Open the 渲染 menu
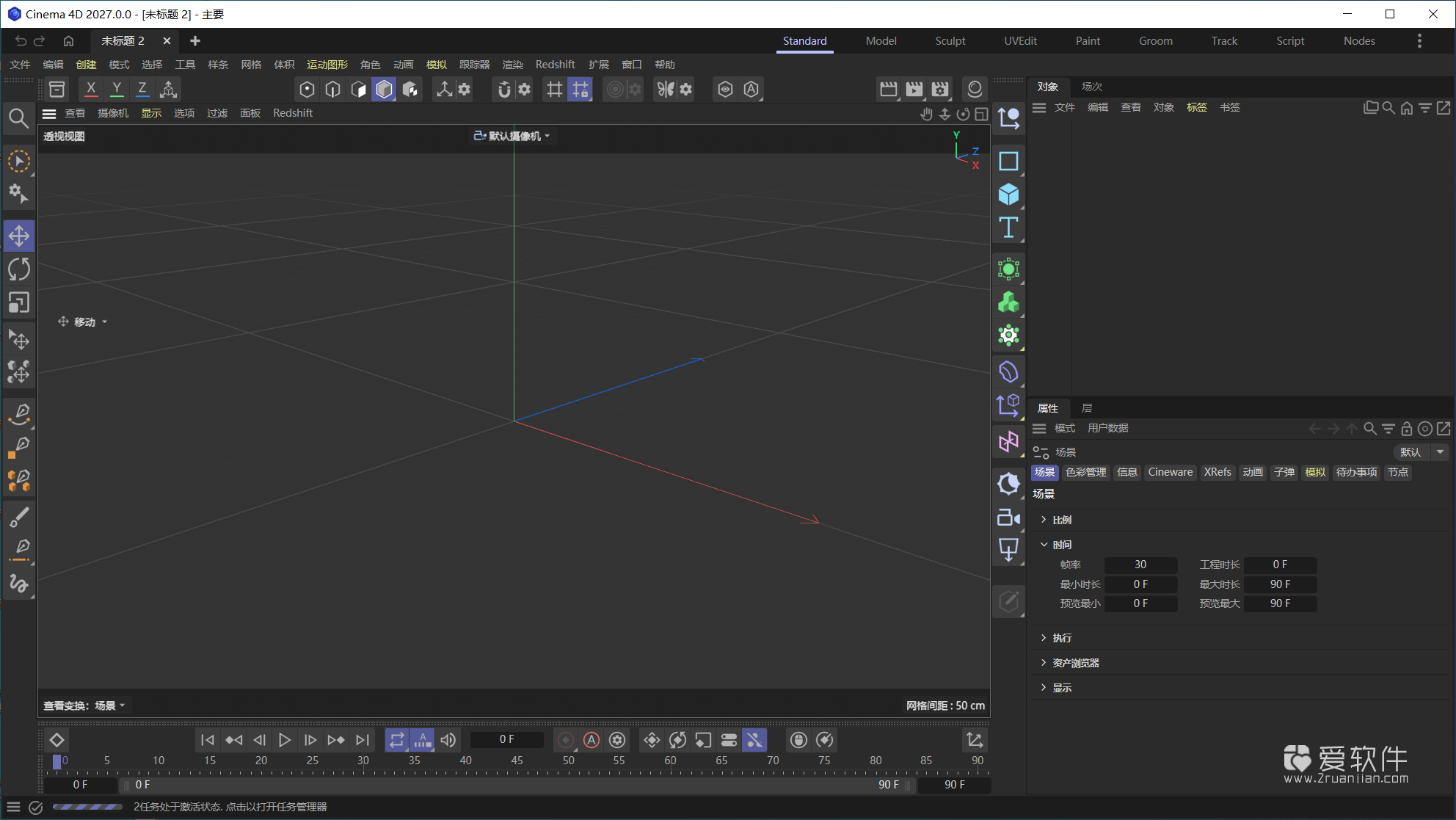Screen dimensions: 1456x820 pyautogui.click(x=512, y=65)
